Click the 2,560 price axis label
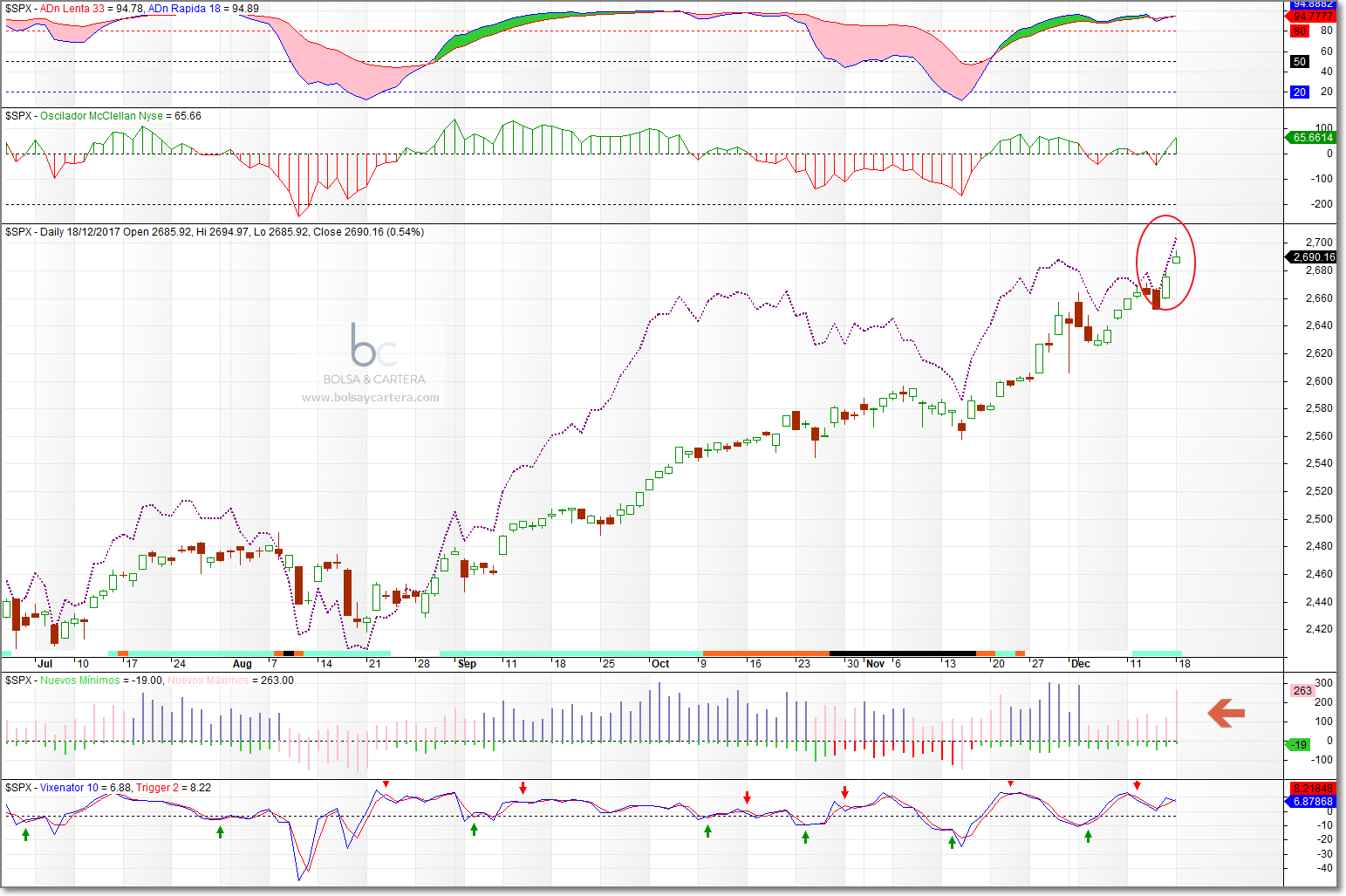 click(x=1319, y=436)
